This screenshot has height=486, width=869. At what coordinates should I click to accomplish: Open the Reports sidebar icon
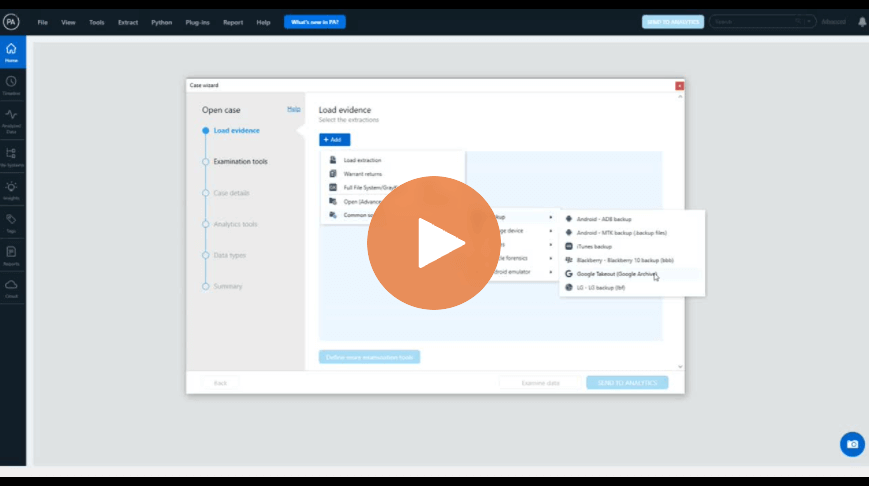pyautogui.click(x=11, y=255)
